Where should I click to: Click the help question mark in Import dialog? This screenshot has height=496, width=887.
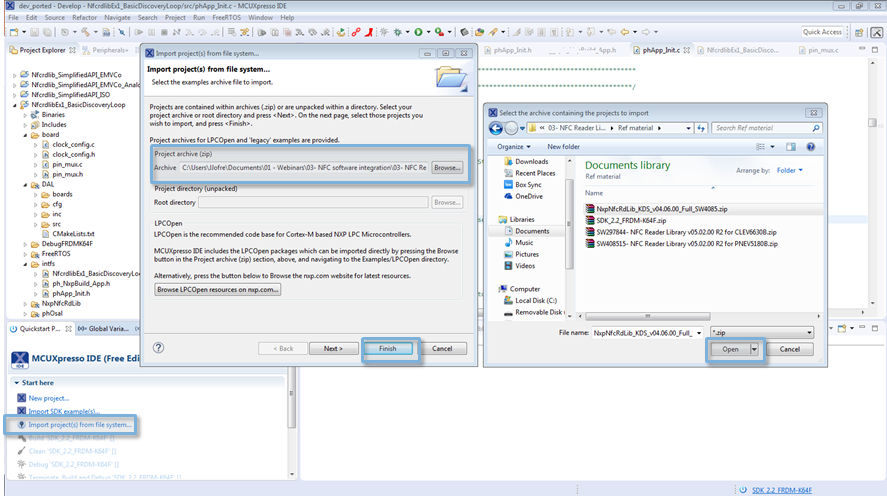(x=158, y=348)
